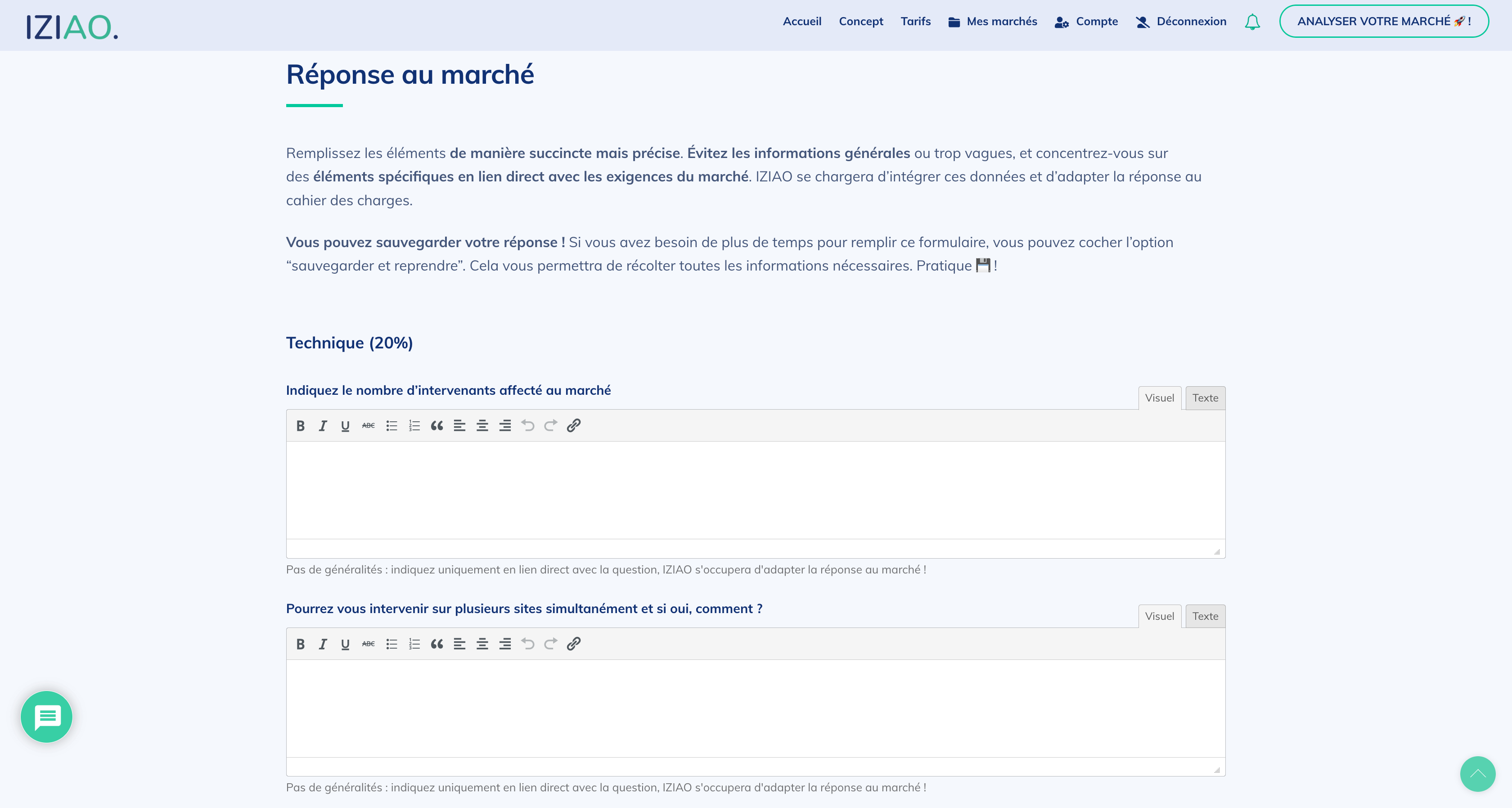Click Italic in first editor toolbar
1512x808 pixels.
(323, 426)
